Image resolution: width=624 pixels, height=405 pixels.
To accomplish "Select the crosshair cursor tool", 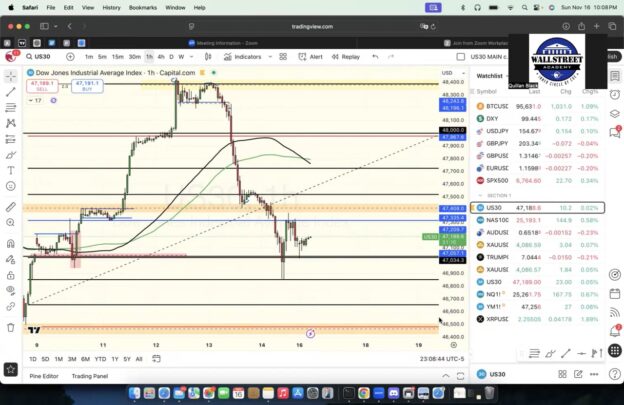I will click(11, 75).
